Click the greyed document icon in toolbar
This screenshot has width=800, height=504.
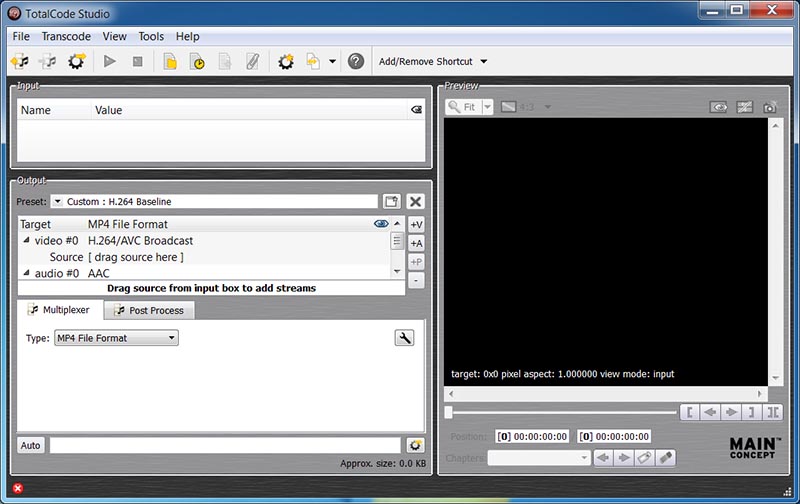coord(224,62)
